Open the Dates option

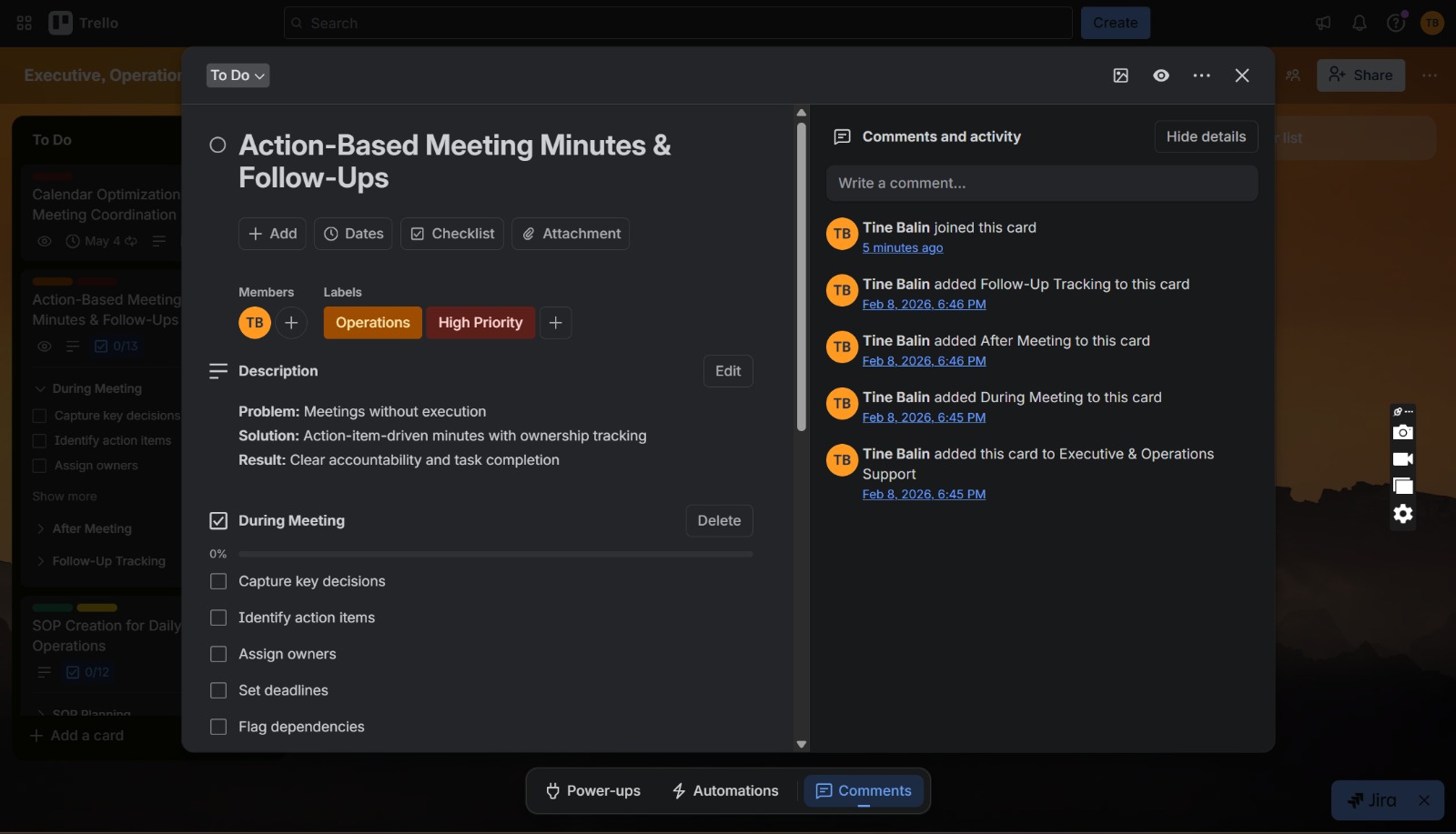tap(353, 234)
